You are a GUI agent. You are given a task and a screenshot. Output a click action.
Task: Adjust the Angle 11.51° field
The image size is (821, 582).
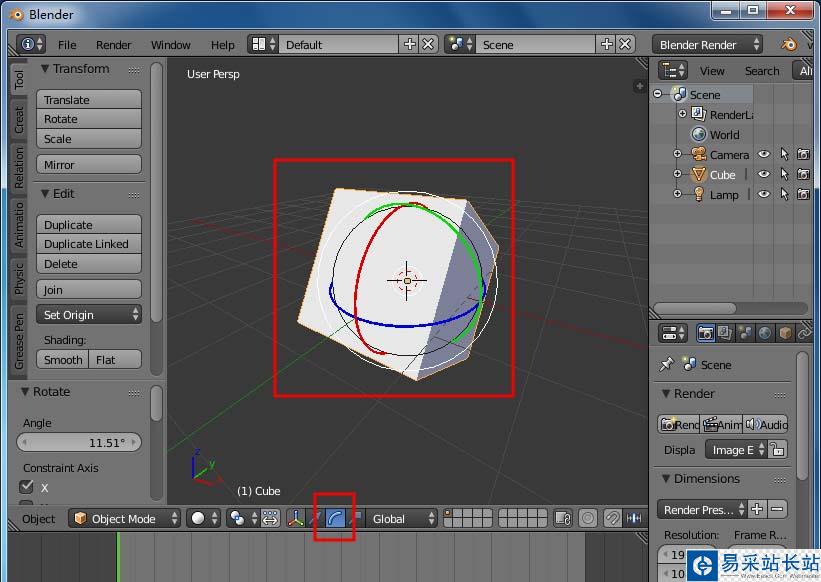(79, 442)
